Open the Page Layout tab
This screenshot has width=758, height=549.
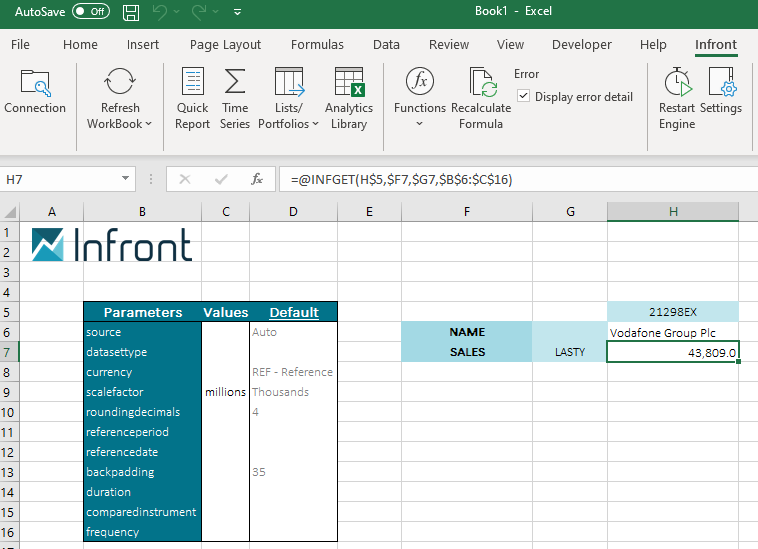click(x=225, y=45)
